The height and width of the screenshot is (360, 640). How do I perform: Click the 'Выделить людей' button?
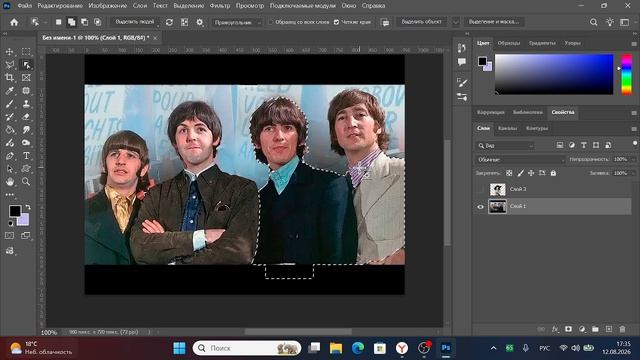coord(135,22)
